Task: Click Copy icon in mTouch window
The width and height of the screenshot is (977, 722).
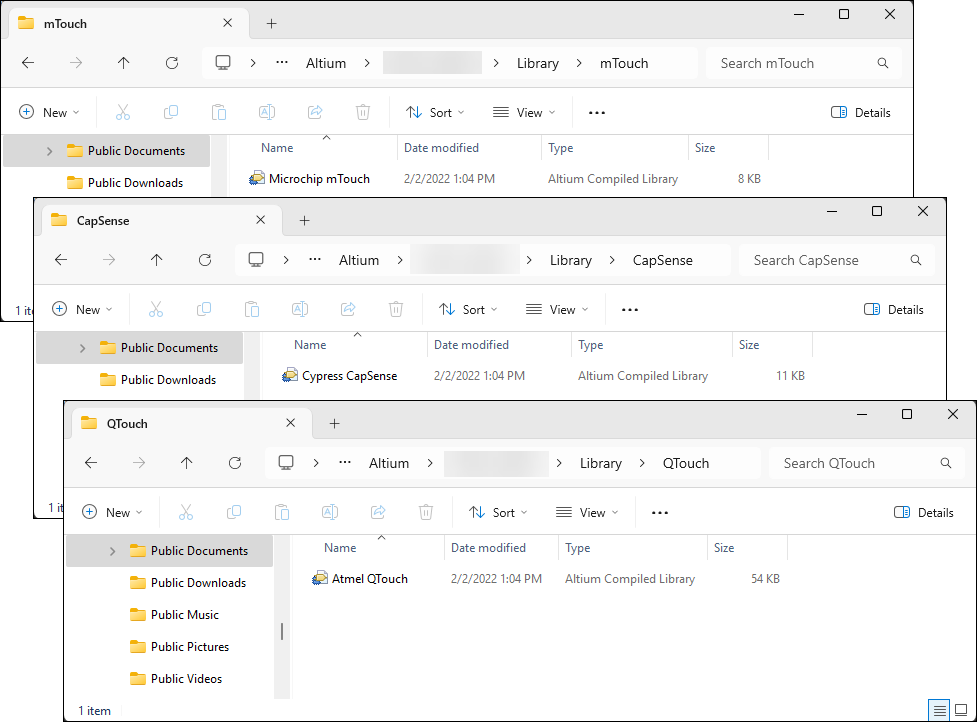Action: click(171, 113)
